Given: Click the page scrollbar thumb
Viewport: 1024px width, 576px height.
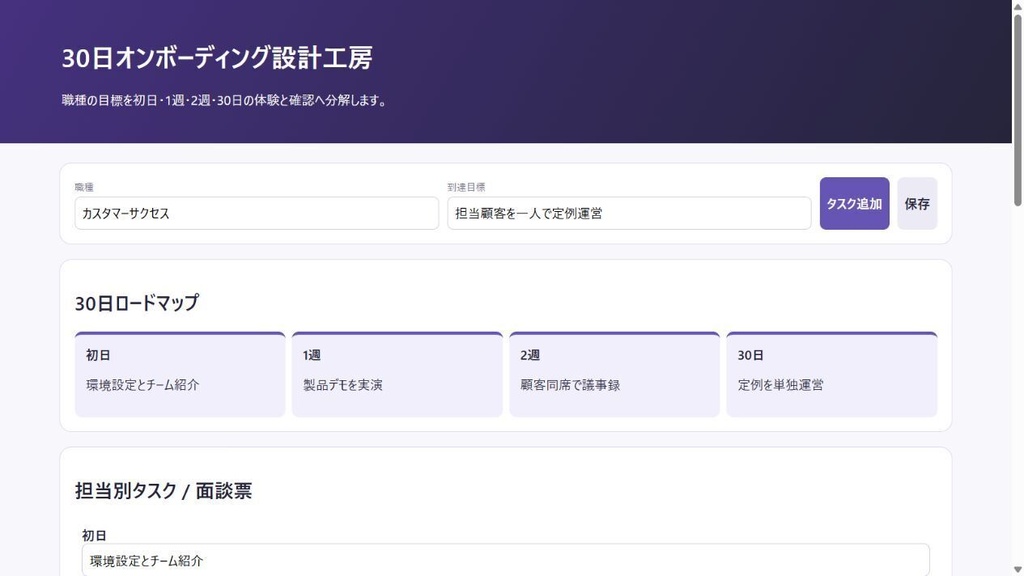Looking at the screenshot, I should (1017, 109).
